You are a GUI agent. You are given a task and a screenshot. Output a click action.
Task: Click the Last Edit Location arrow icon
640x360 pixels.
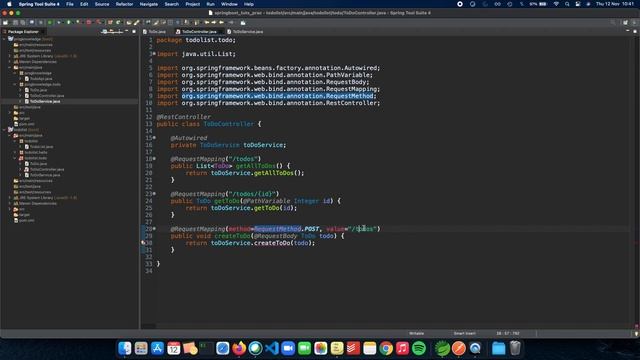click(207, 22)
